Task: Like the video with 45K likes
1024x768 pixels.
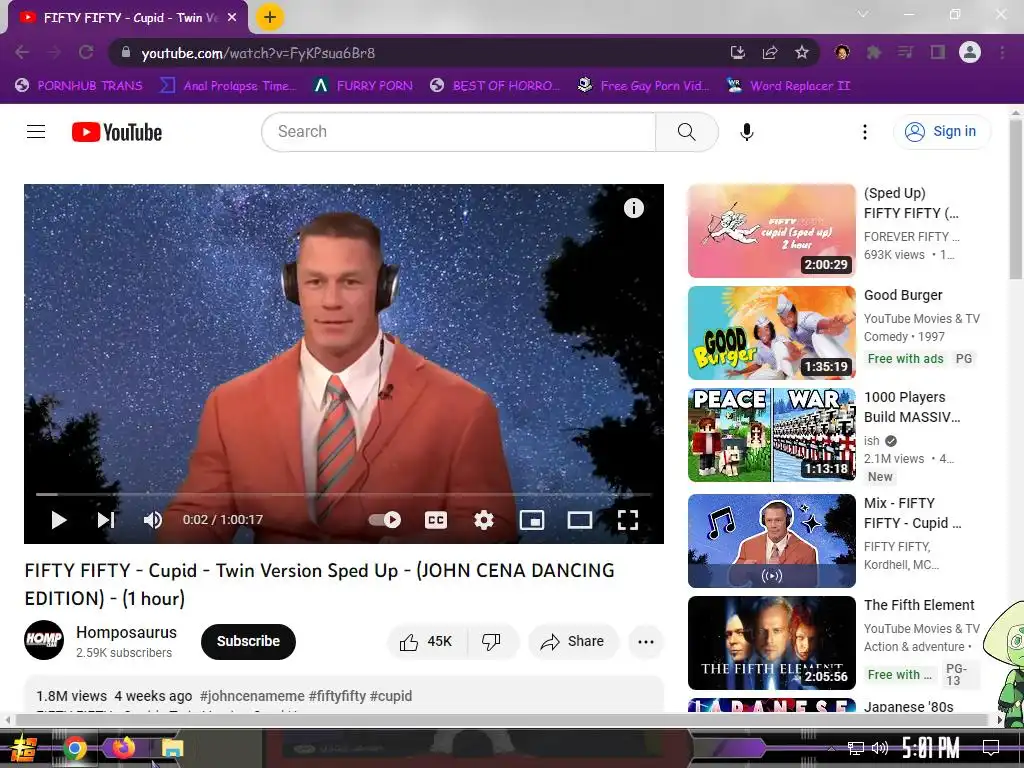Action: (x=427, y=641)
